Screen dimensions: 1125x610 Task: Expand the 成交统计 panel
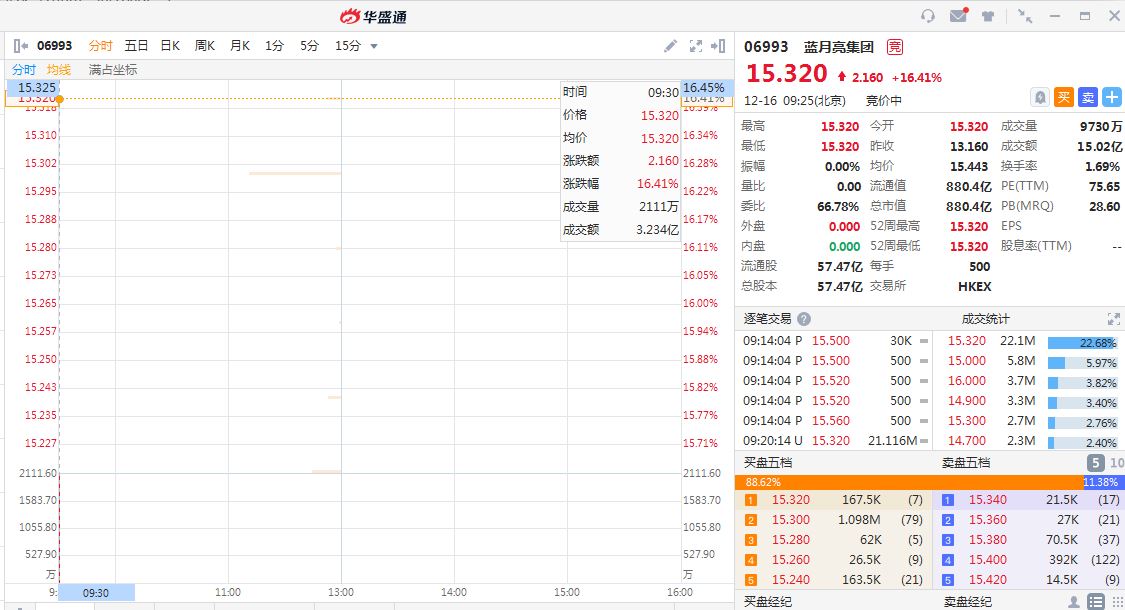click(1114, 319)
